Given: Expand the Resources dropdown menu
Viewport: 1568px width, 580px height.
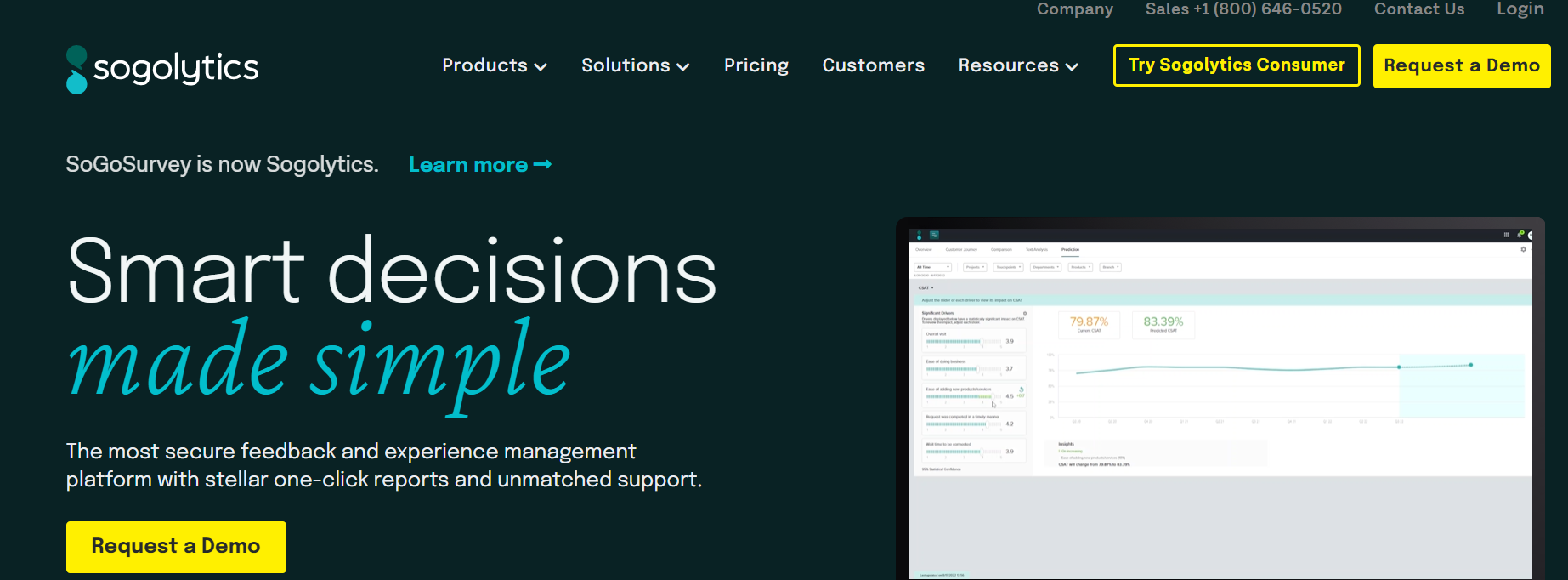Looking at the screenshot, I should click(1017, 65).
